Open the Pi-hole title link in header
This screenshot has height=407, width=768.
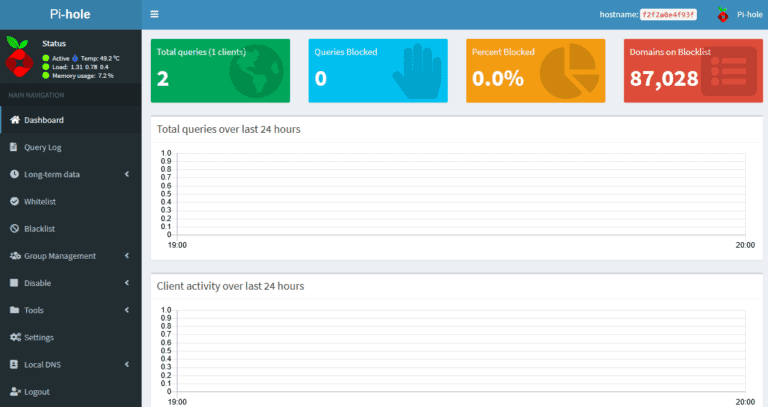coord(70,14)
